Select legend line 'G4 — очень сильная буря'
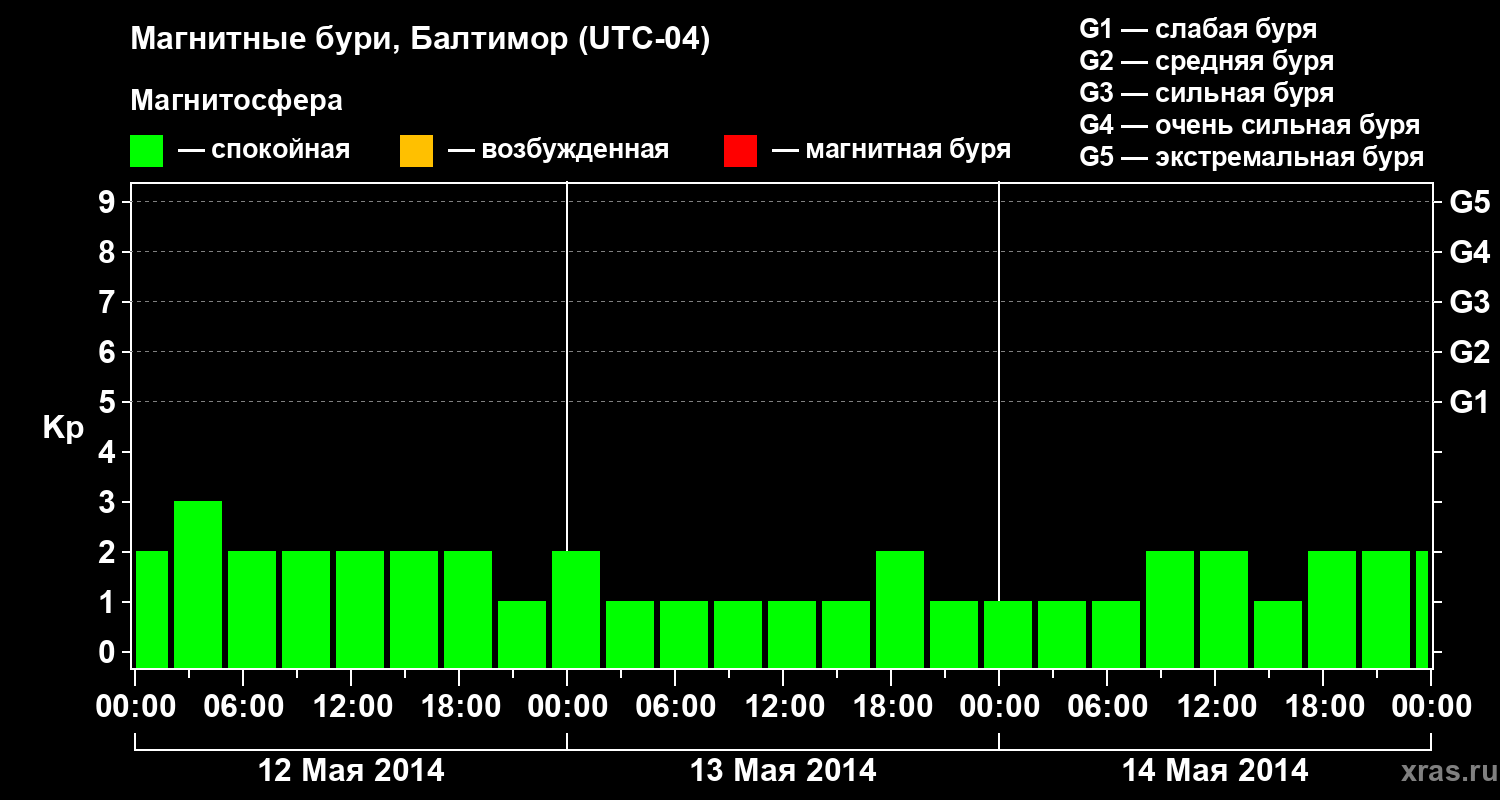 tap(1250, 125)
